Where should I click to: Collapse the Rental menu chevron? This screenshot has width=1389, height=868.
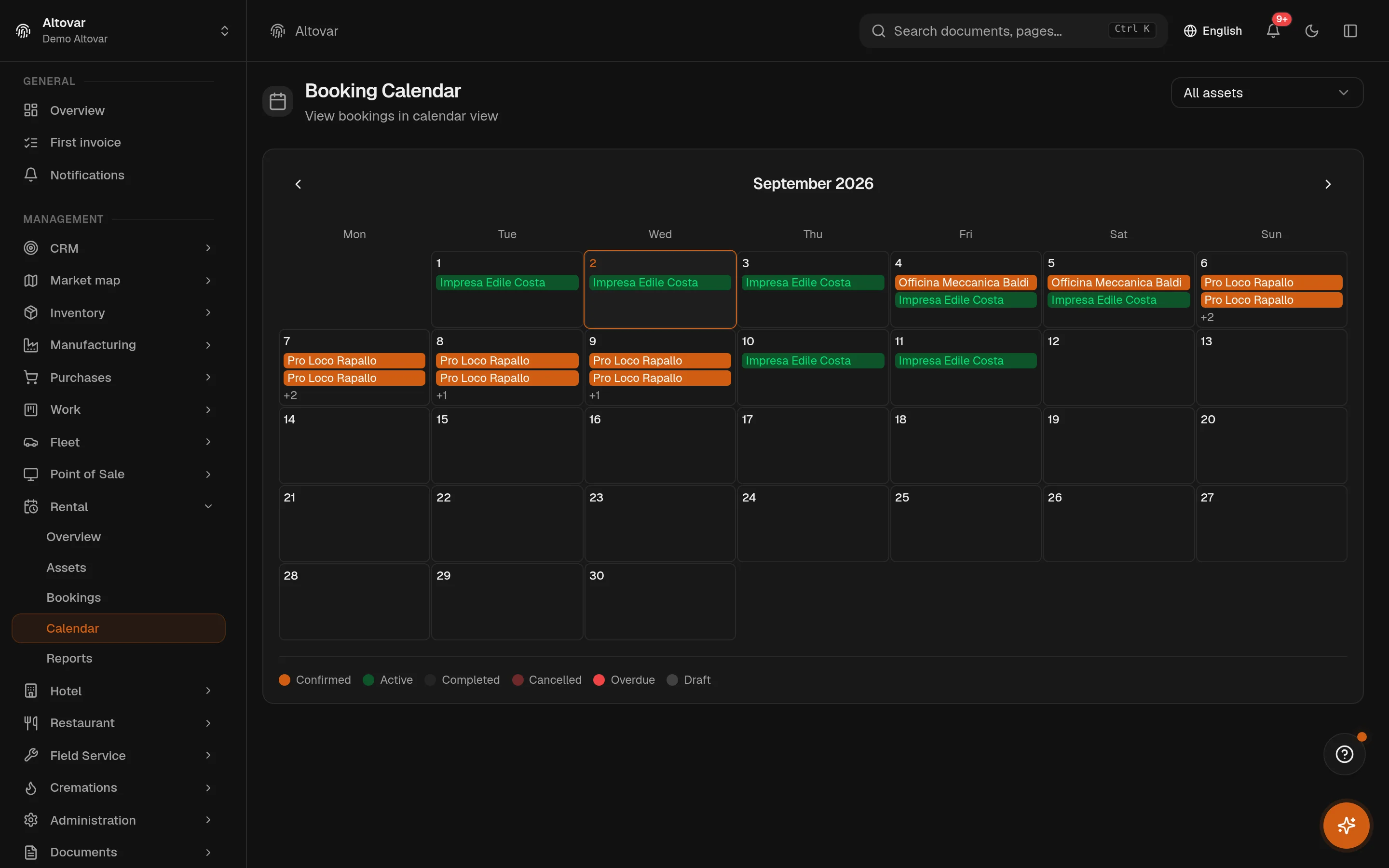point(208,506)
